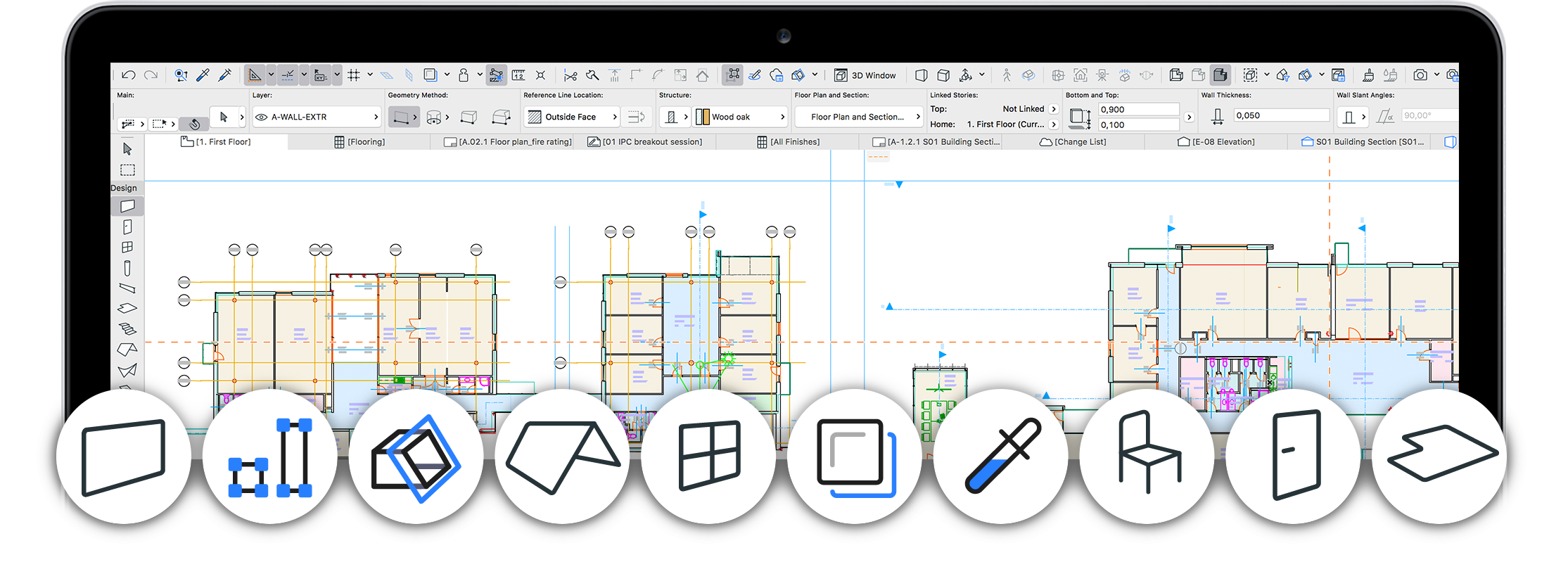Open the 3D Window button
Viewport: 1568px width, 562px height.
[865, 75]
